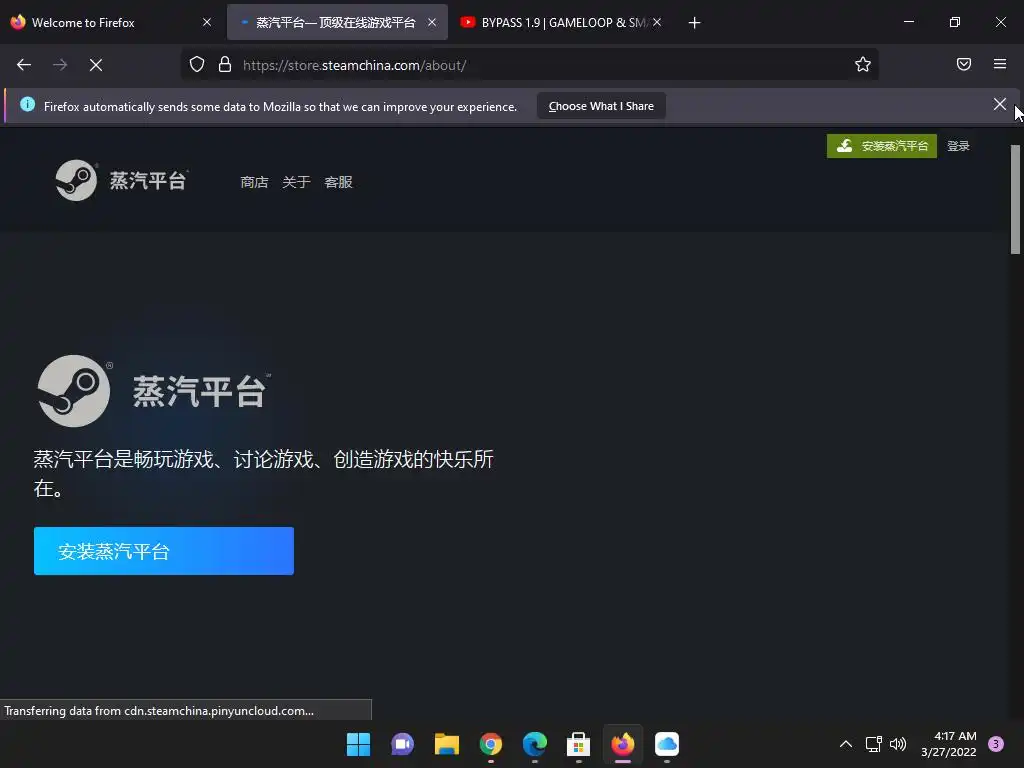Open Microsoft Store from the taskbar
1024x768 pixels.
579,744
